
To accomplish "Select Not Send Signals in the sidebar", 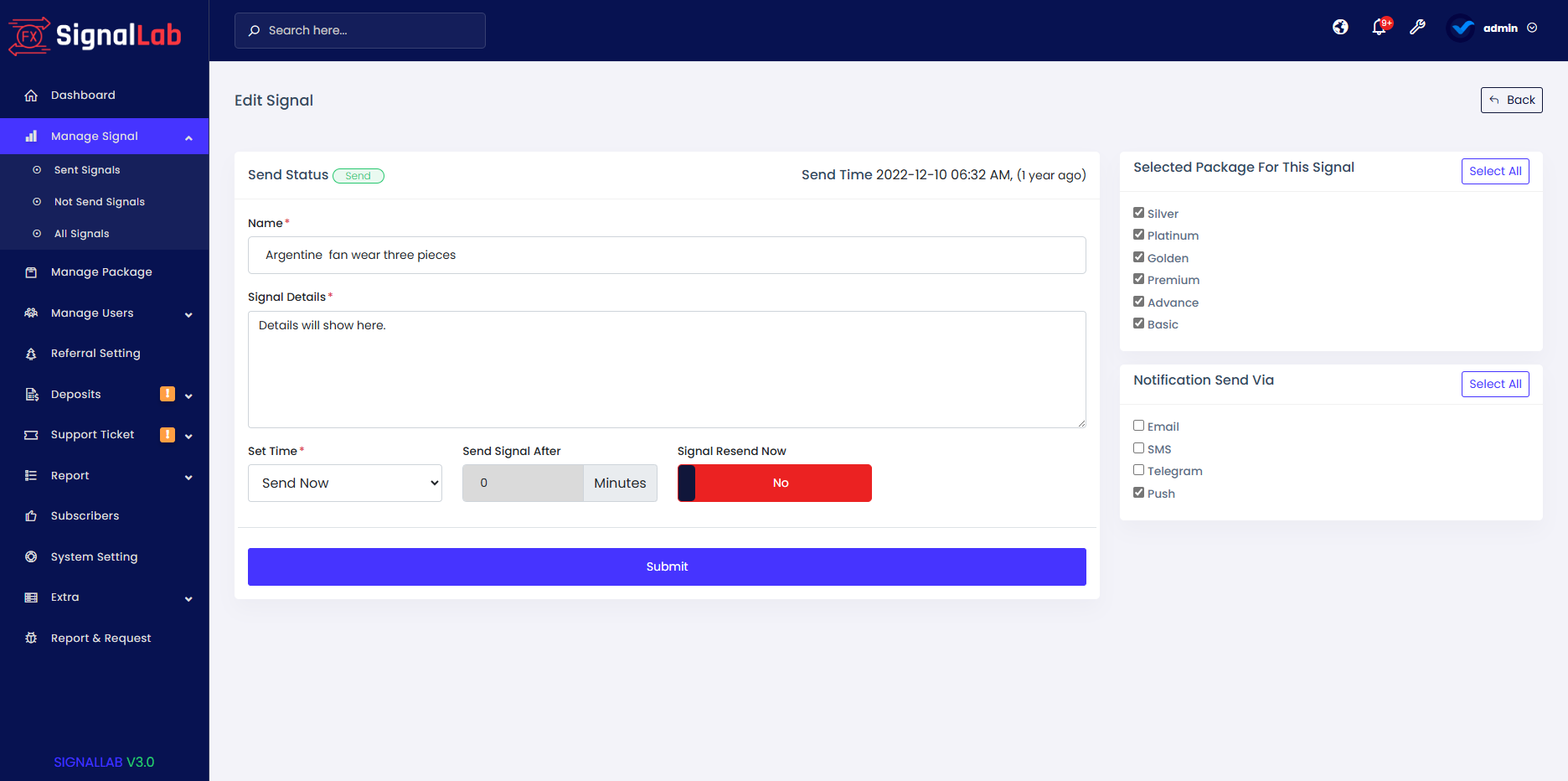I will click(99, 201).
